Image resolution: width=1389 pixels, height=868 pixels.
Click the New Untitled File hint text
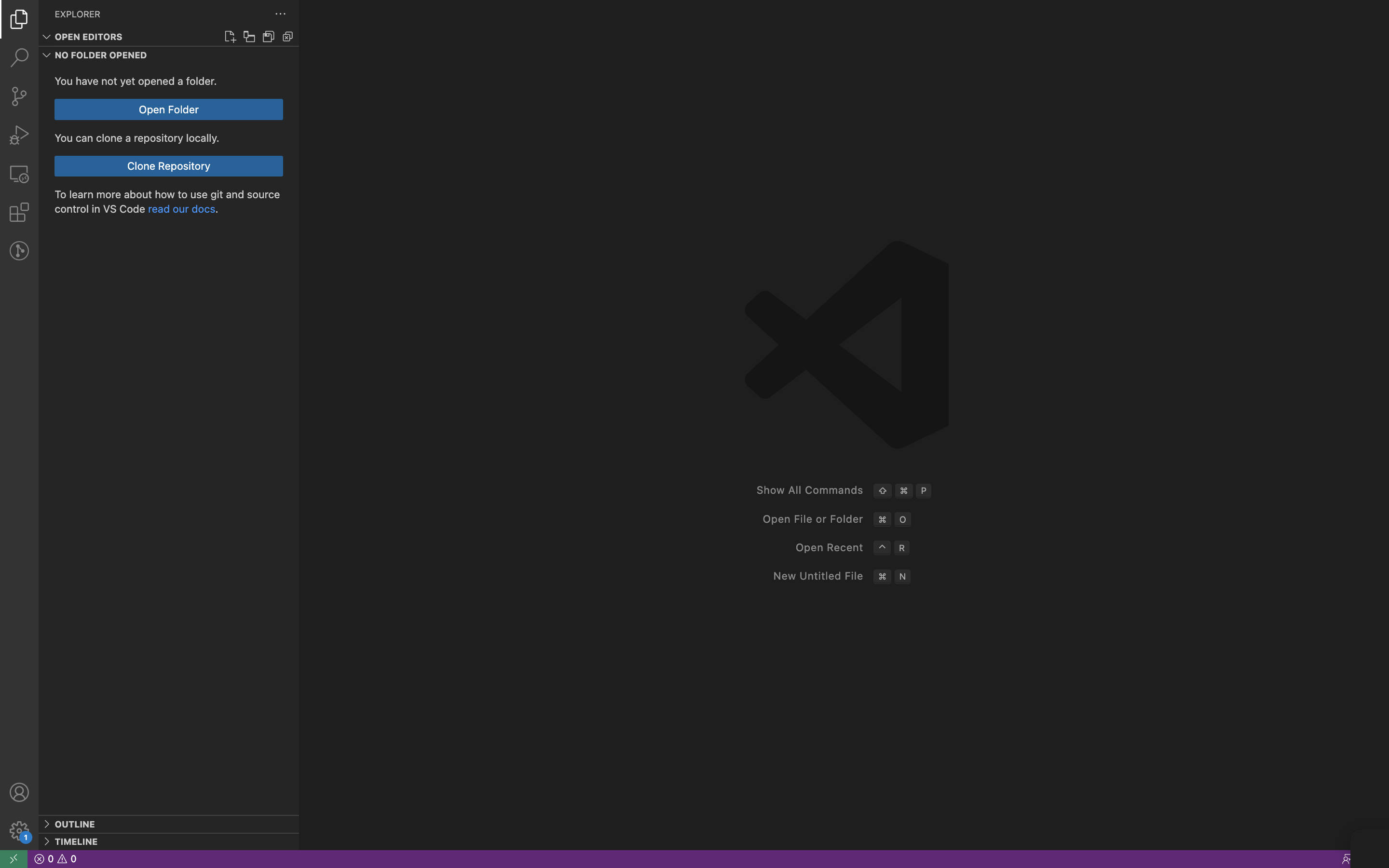[818, 576]
